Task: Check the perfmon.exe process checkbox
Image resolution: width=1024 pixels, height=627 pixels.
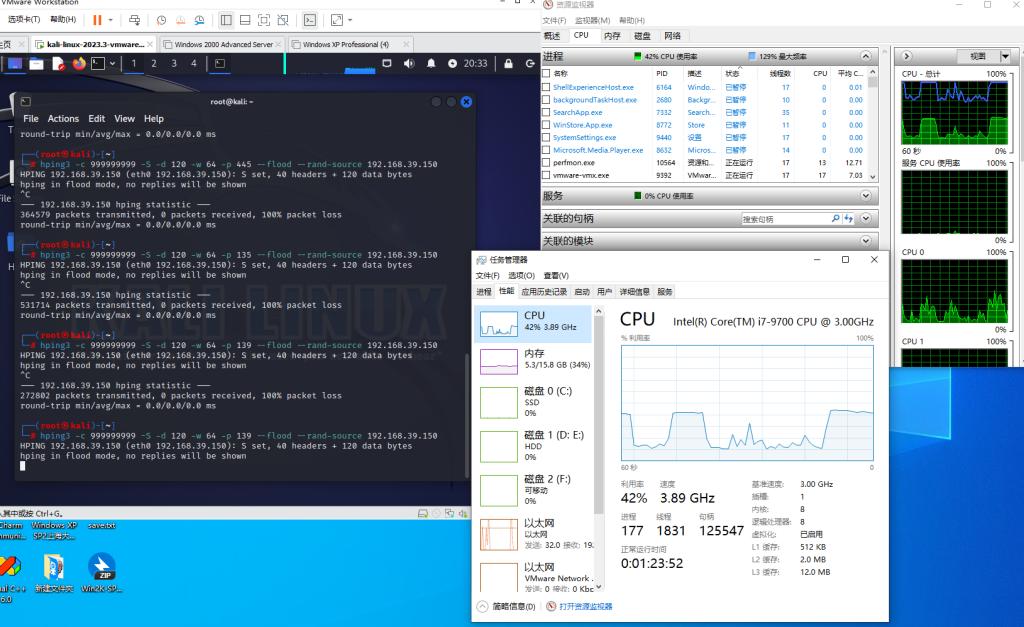Action: (546, 163)
